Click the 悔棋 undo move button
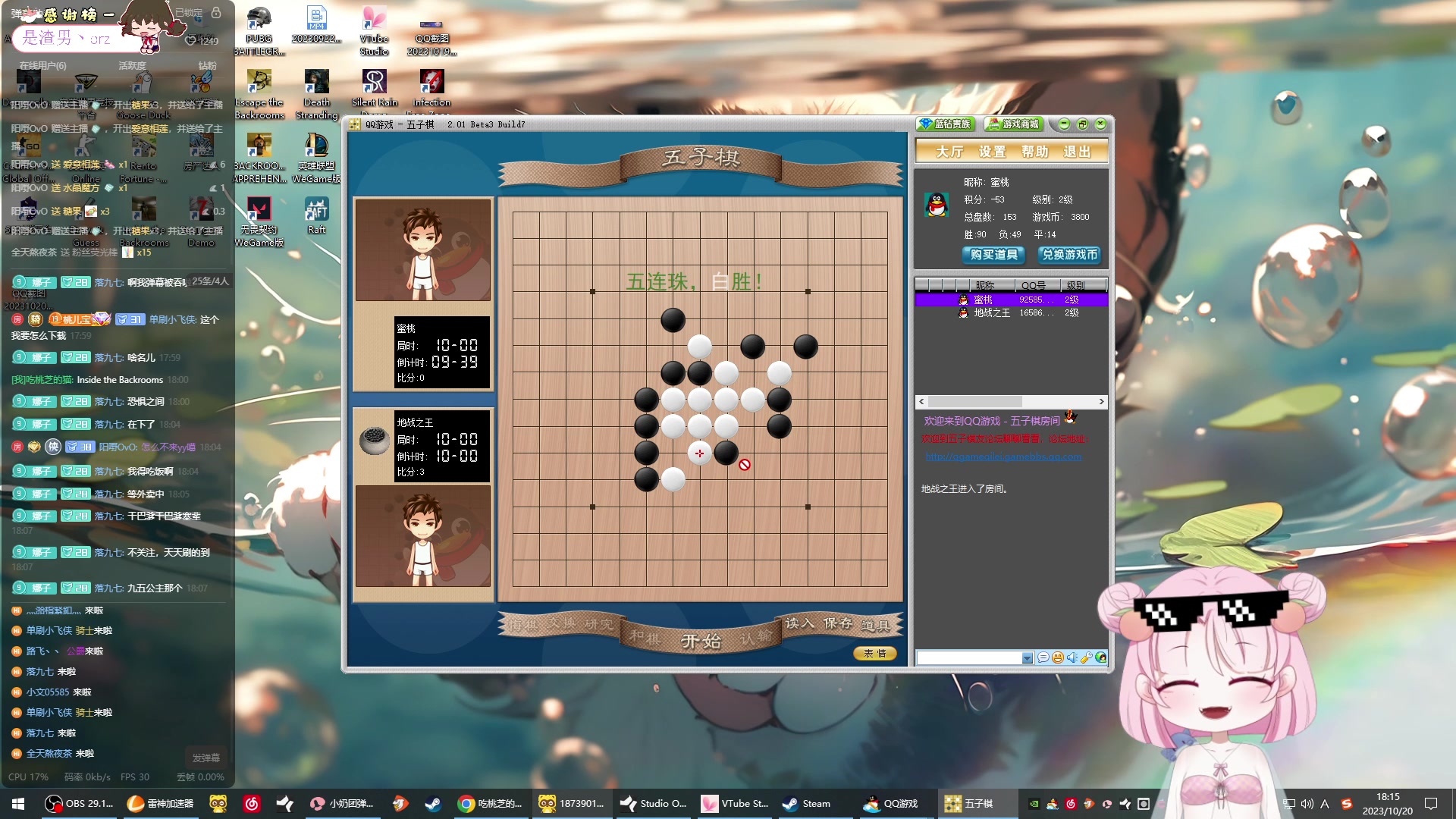 click(x=523, y=625)
